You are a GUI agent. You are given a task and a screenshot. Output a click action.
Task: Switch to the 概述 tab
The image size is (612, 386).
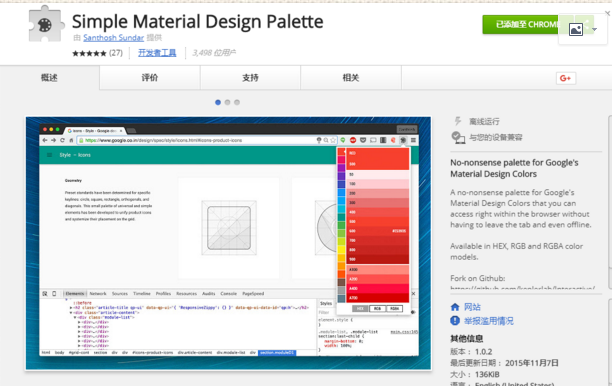pos(50,78)
